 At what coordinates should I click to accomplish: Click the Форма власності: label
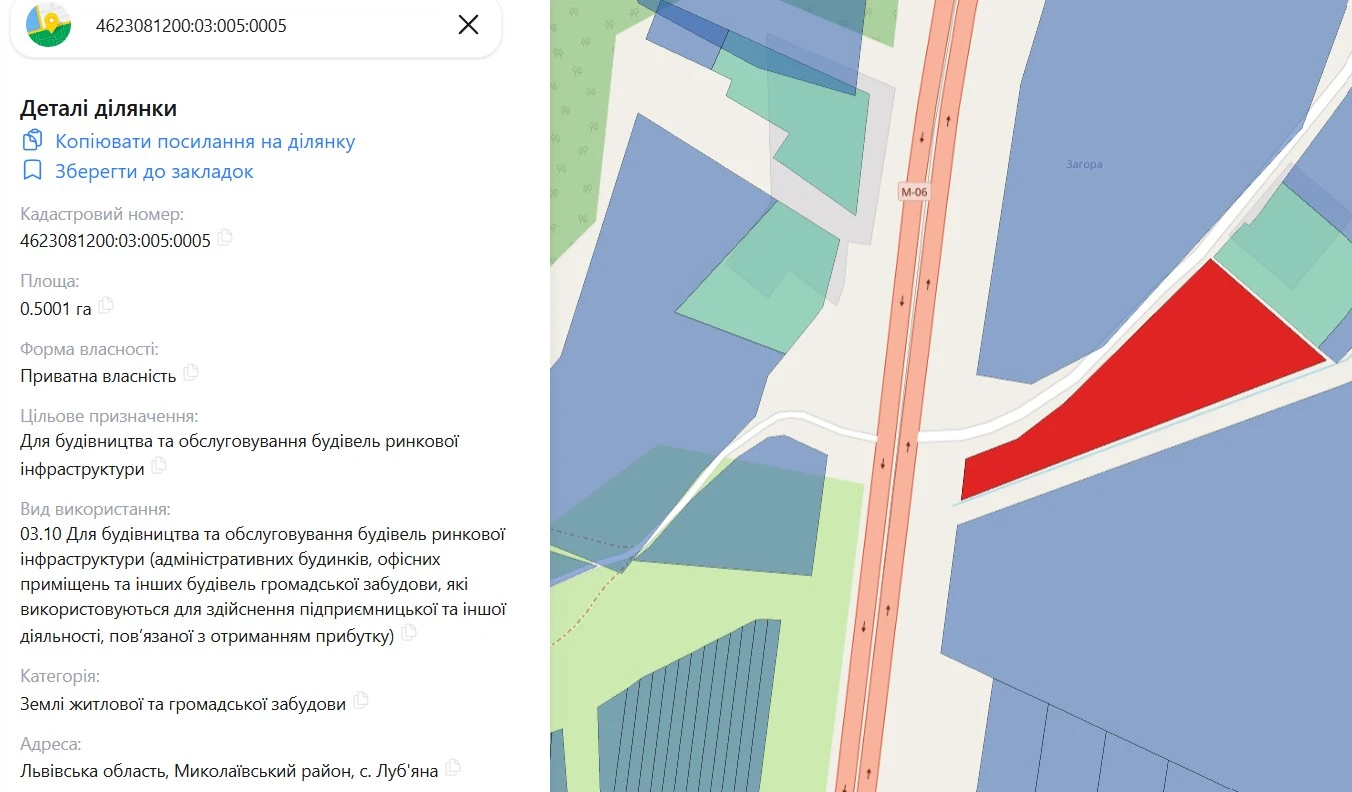click(90, 349)
